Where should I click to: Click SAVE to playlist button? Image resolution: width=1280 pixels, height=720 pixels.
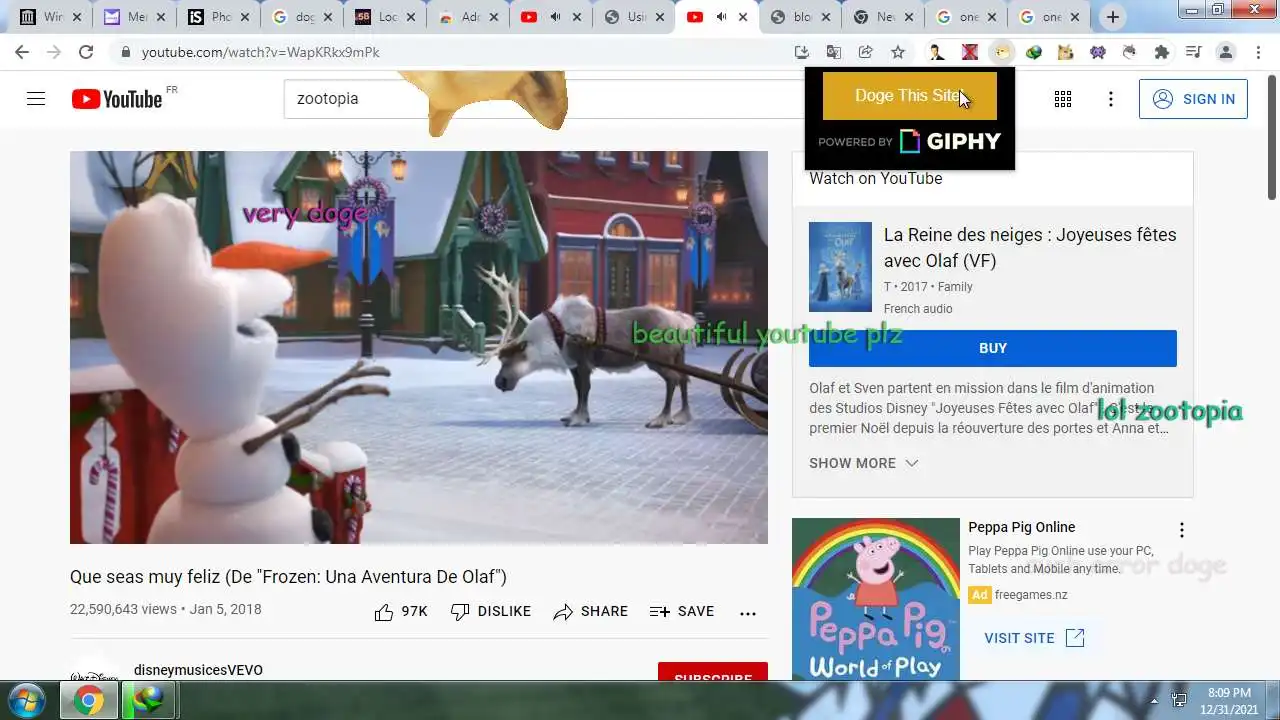pyautogui.click(x=682, y=612)
